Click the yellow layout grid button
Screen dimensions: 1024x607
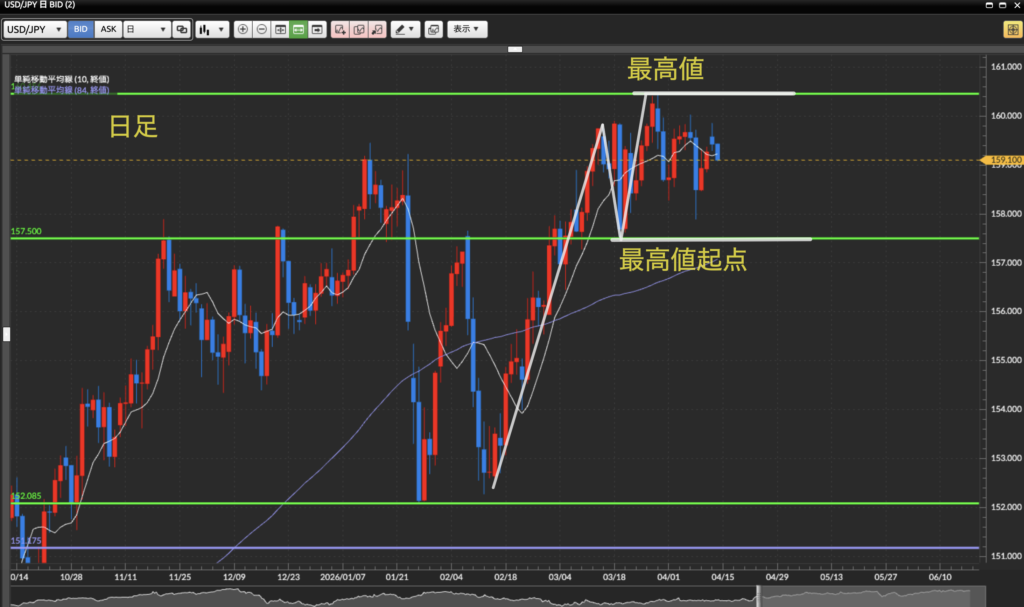coord(1011,29)
